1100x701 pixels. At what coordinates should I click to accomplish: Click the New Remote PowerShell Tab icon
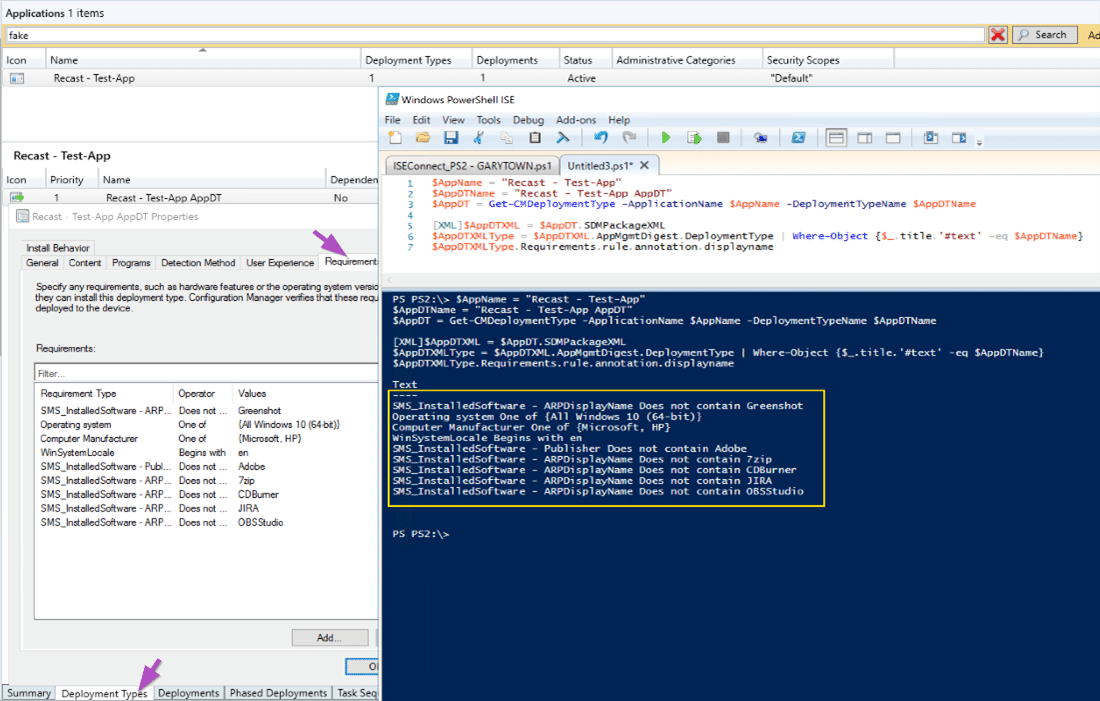point(762,138)
